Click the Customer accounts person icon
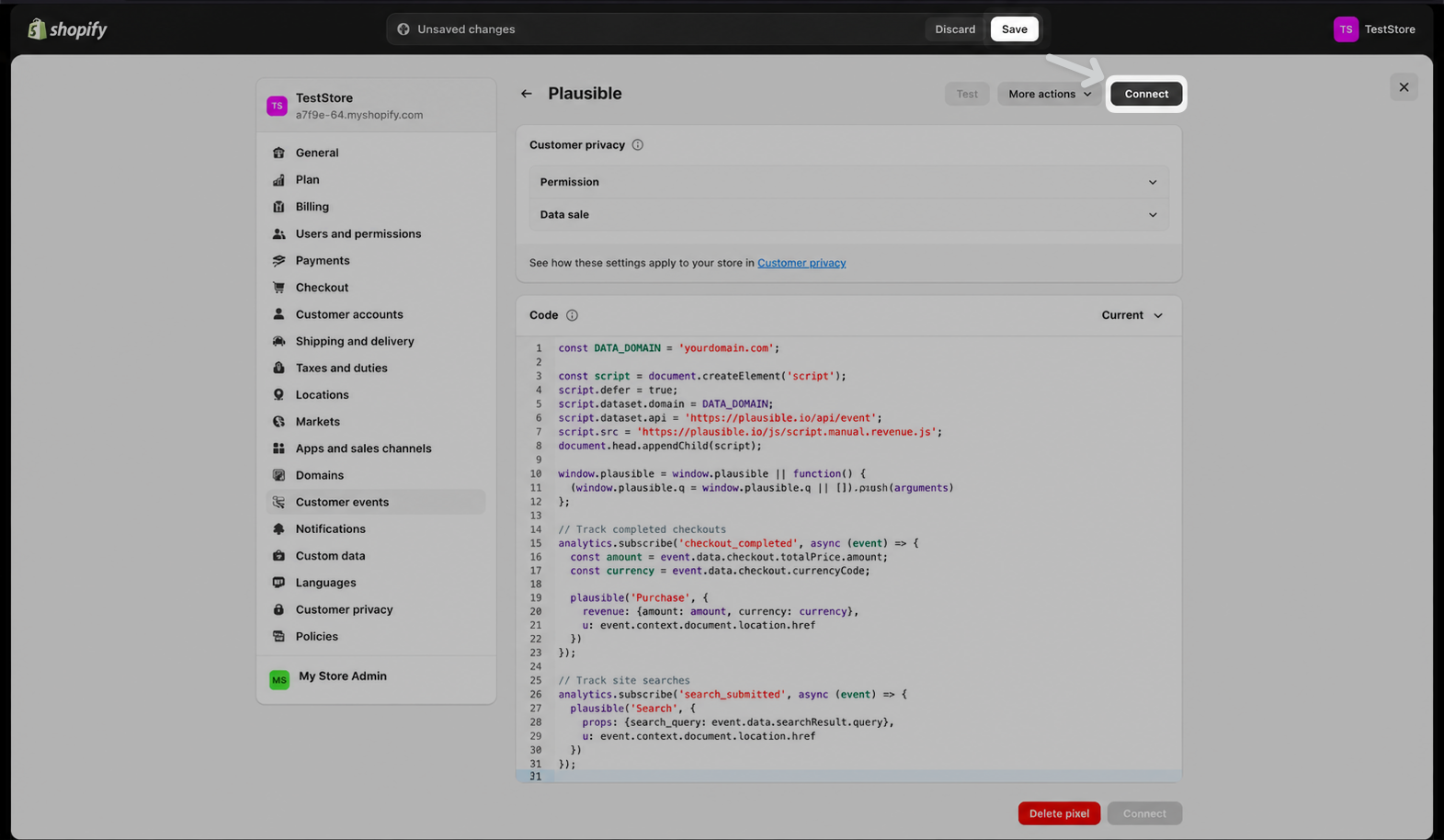The image size is (1444, 840). [x=279, y=314]
